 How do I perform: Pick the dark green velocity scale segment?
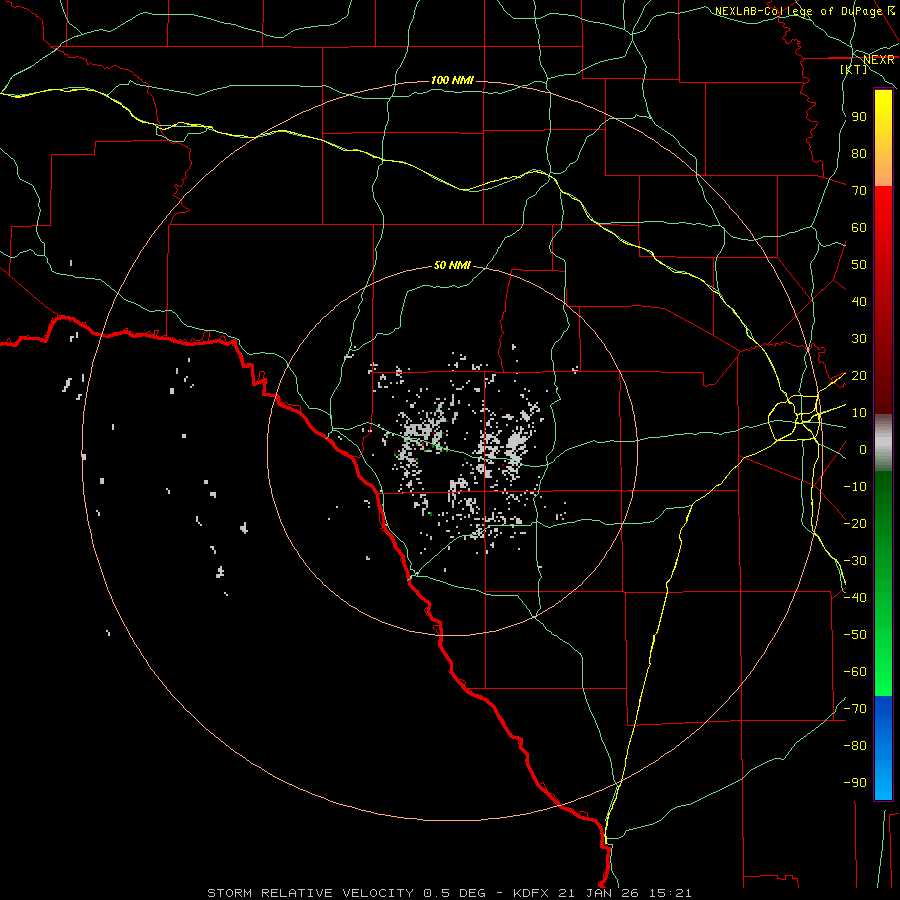pos(883,505)
